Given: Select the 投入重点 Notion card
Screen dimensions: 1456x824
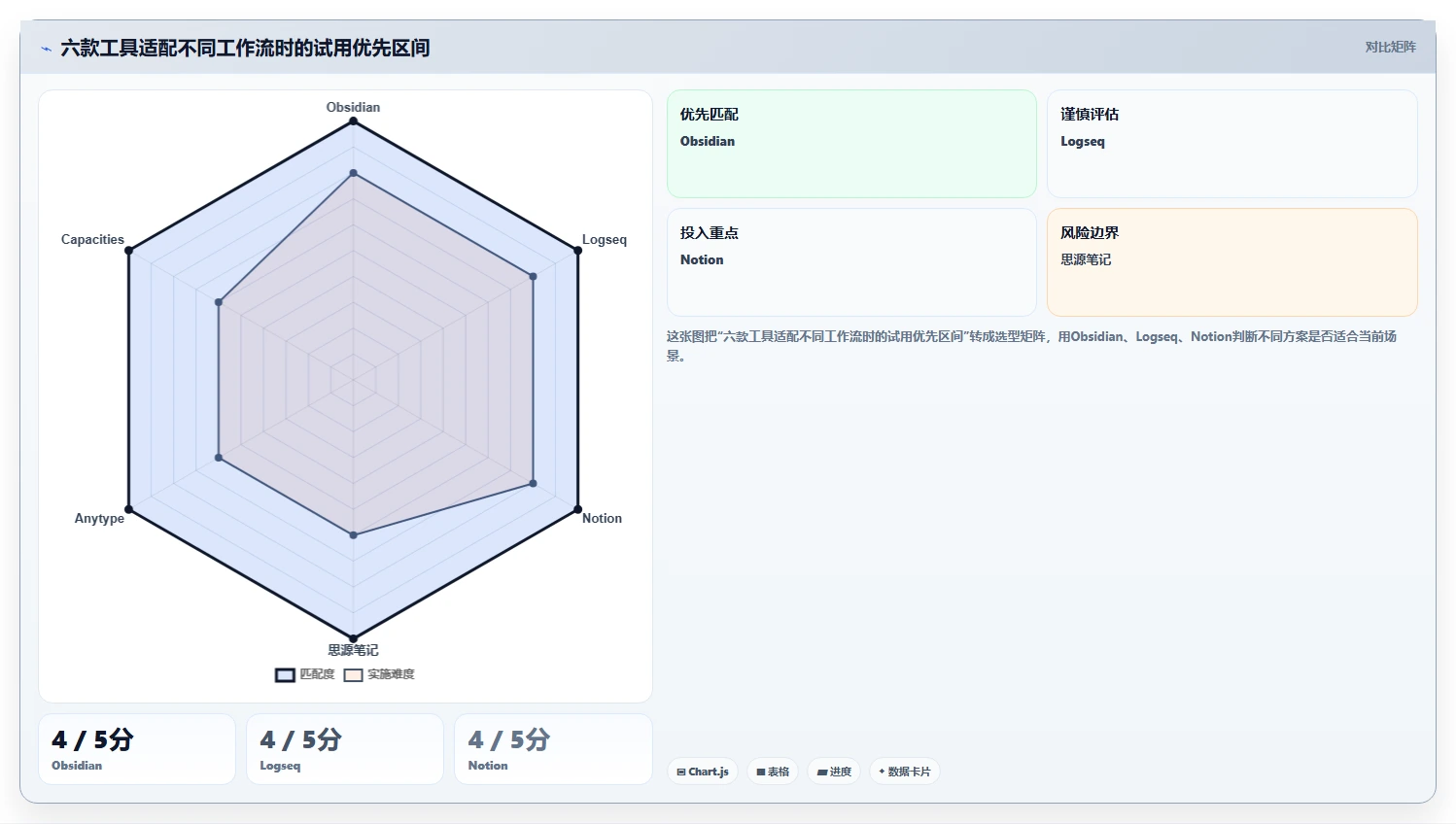Looking at the screenshot, I should (851, 262).
